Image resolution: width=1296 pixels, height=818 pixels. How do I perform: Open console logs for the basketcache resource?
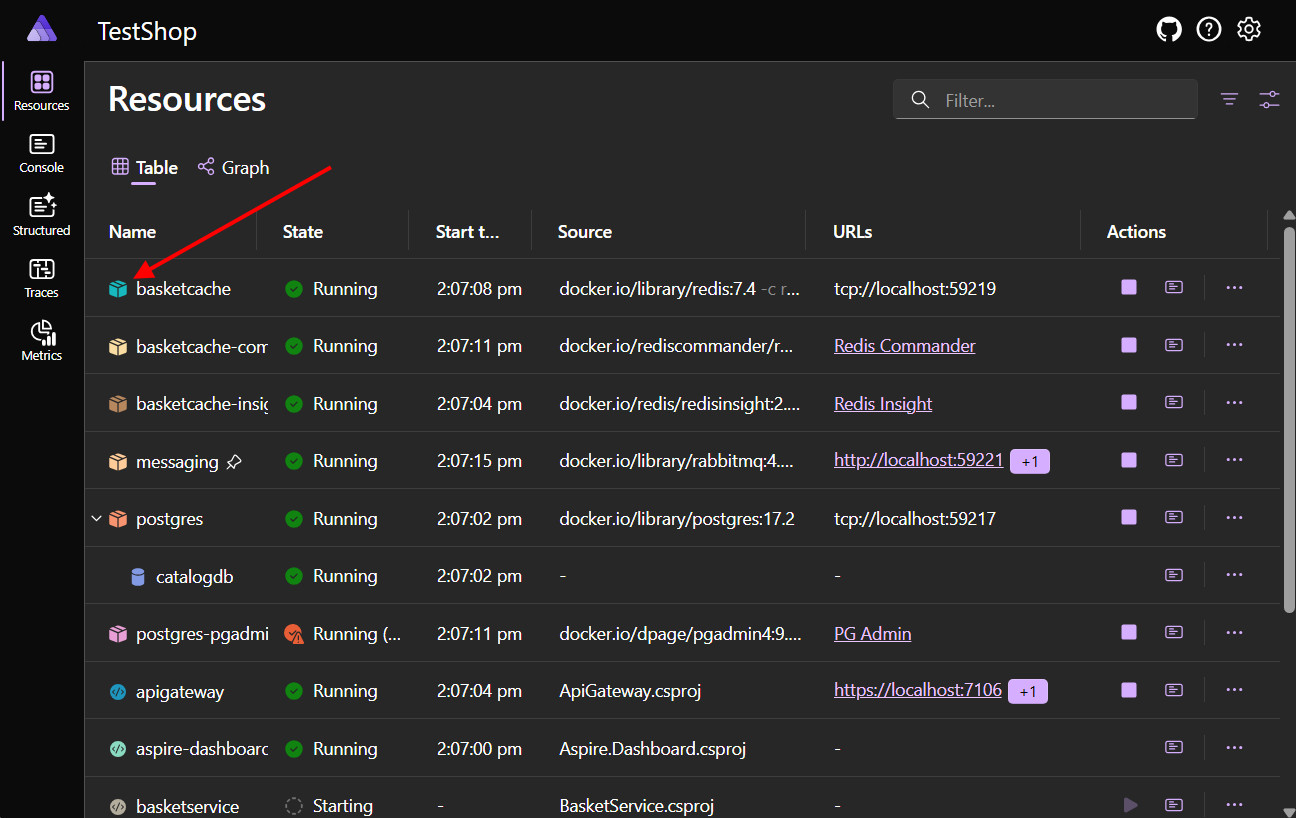pos(1173,287)
